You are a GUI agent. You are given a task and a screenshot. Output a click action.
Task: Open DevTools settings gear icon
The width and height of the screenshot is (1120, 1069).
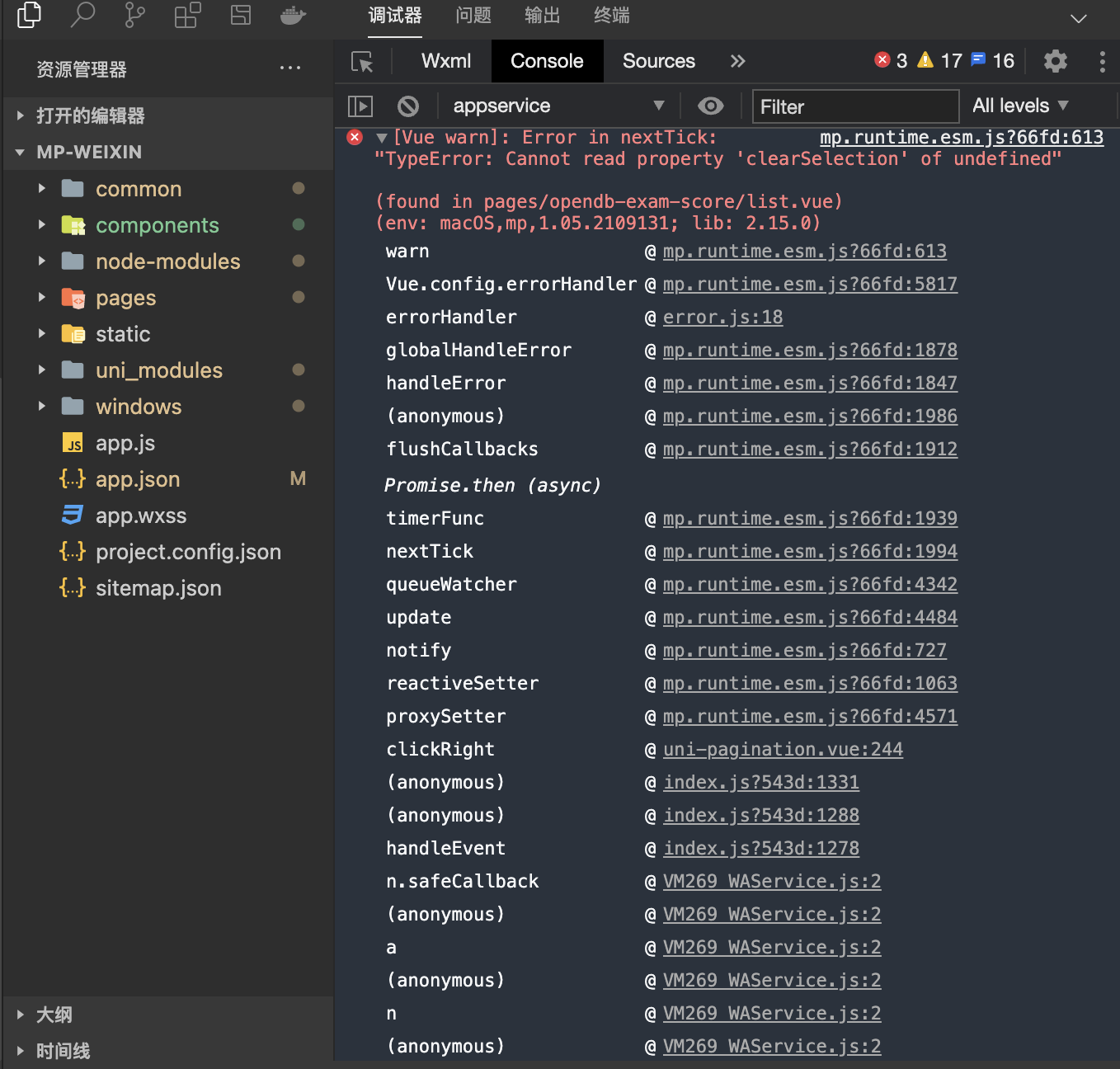click(1056, 61)
